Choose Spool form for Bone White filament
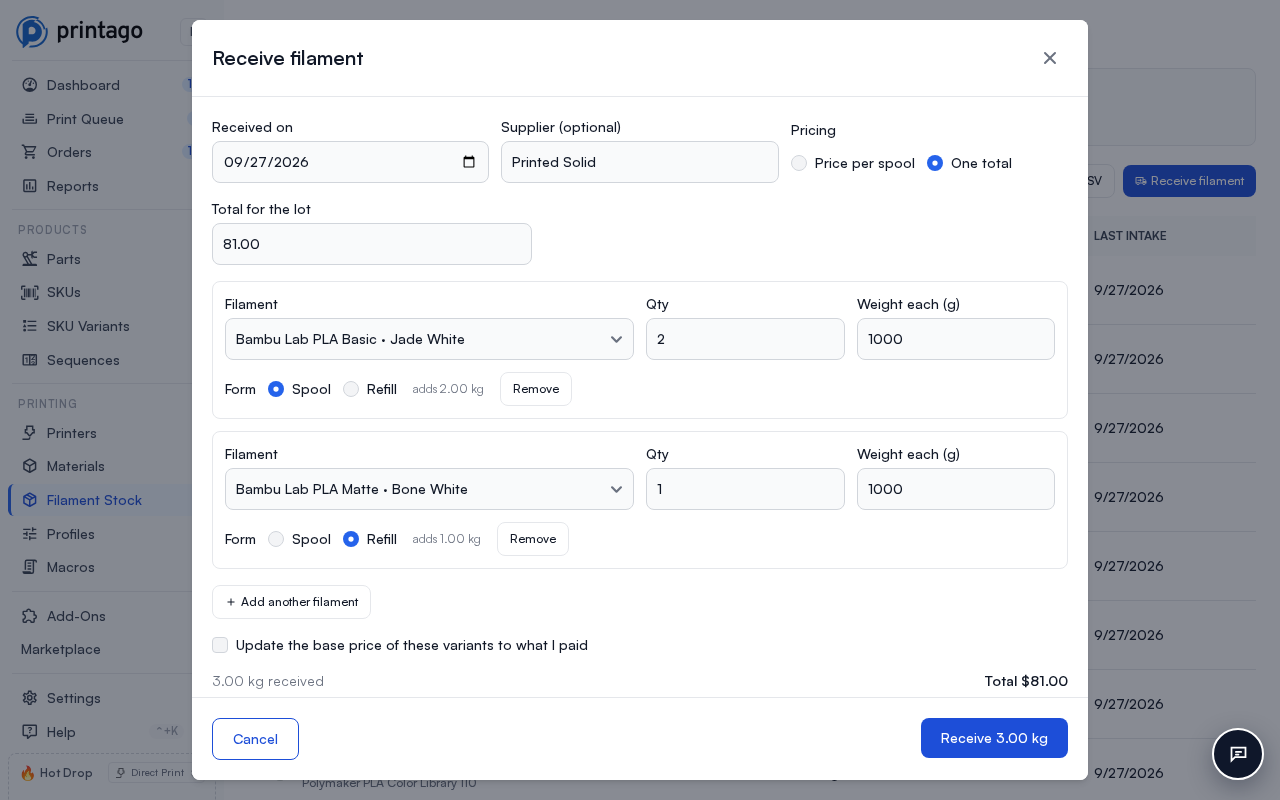Screen dimensions: 1280x800 click(276, 539)
